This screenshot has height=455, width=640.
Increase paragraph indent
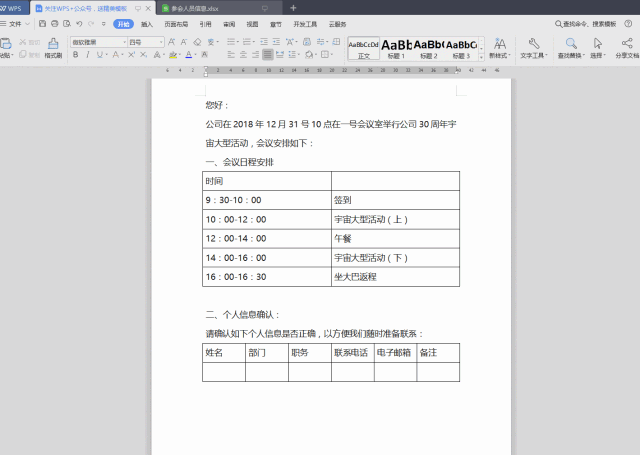coord(276,42)
